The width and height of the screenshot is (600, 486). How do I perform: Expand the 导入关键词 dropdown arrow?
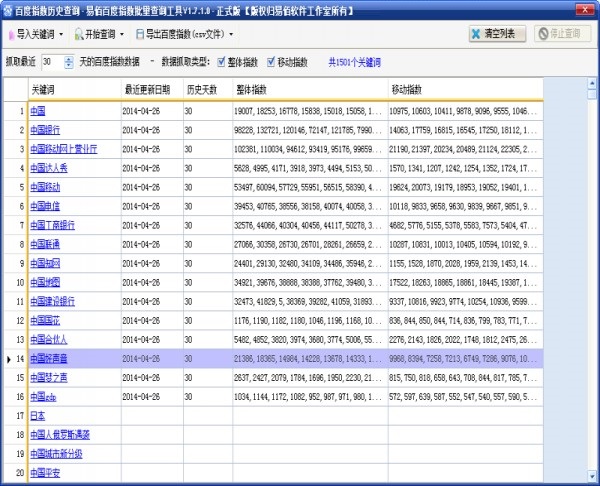coord(61,34)
